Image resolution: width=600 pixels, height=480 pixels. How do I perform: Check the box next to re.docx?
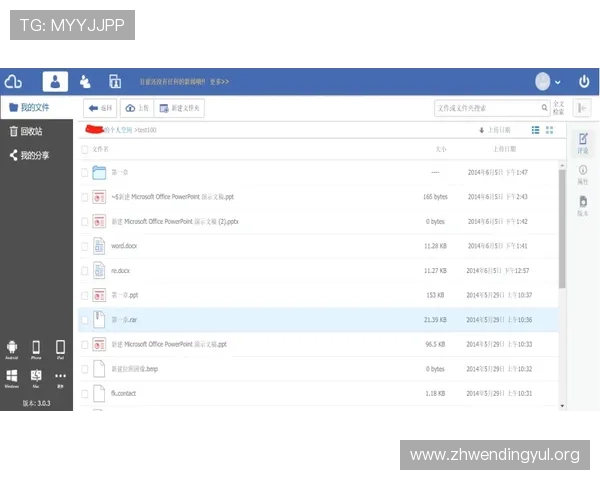coord(85,271)
